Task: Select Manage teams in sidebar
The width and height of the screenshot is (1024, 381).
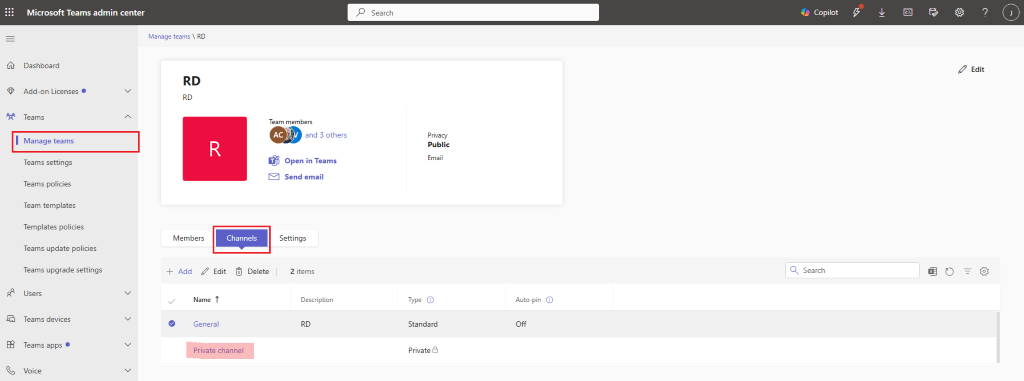Action: [49, 141]
